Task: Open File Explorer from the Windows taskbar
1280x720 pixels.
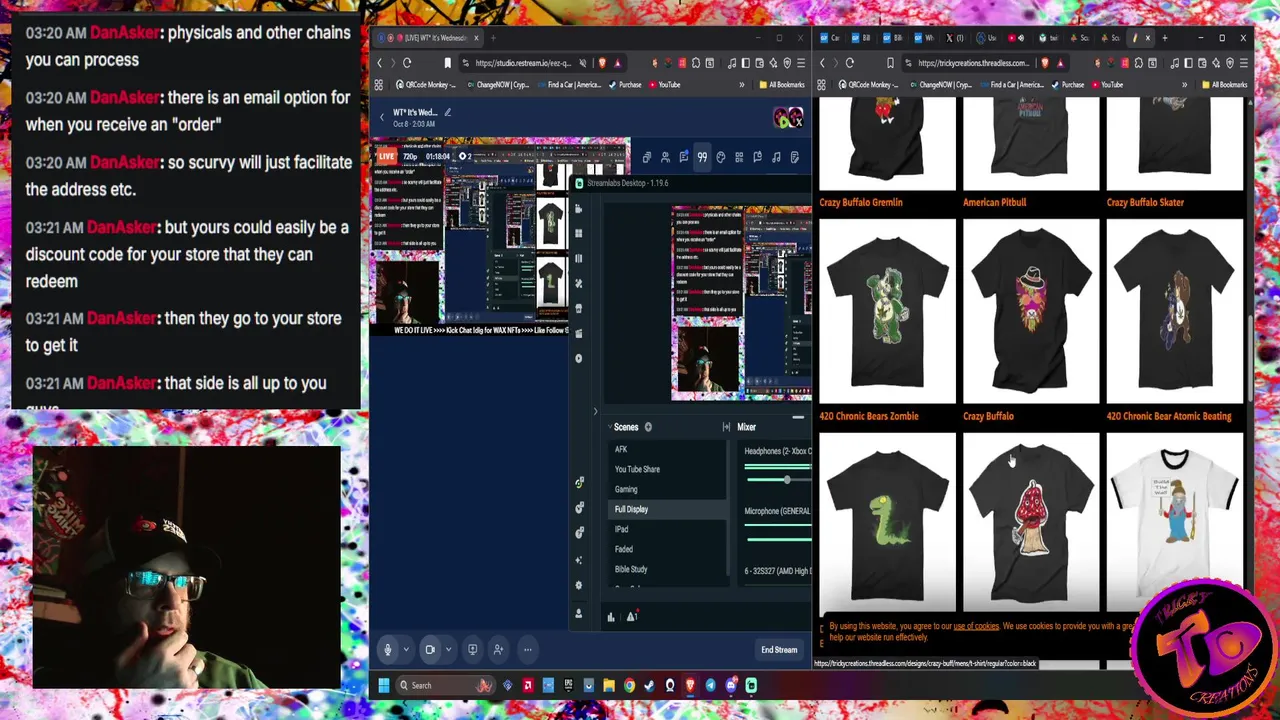Action: (x=608, y=685)
